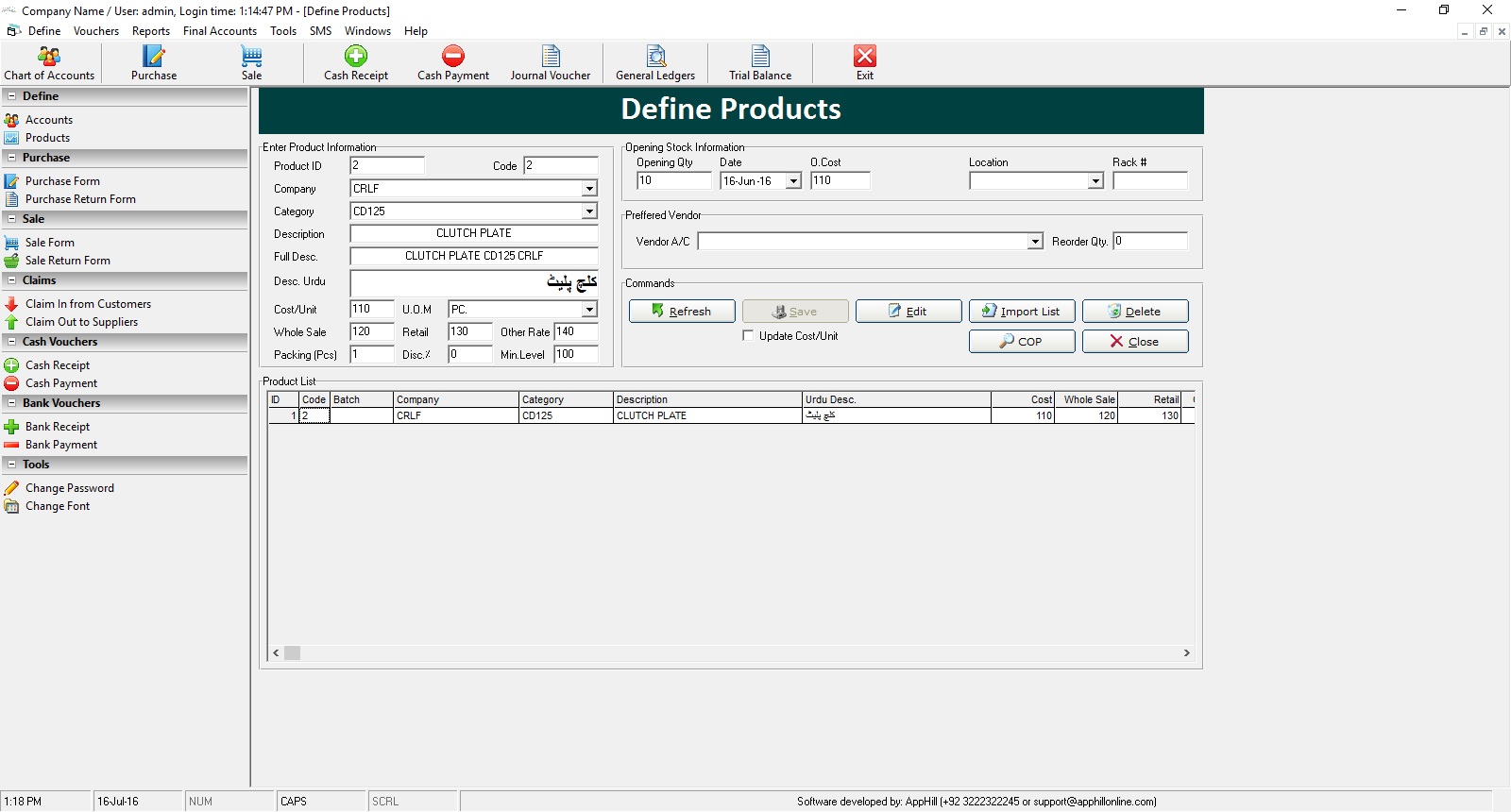Enable the Update Cost/Unit checkbox
Screen dimensions: 1511x812
tap(749, 336)
